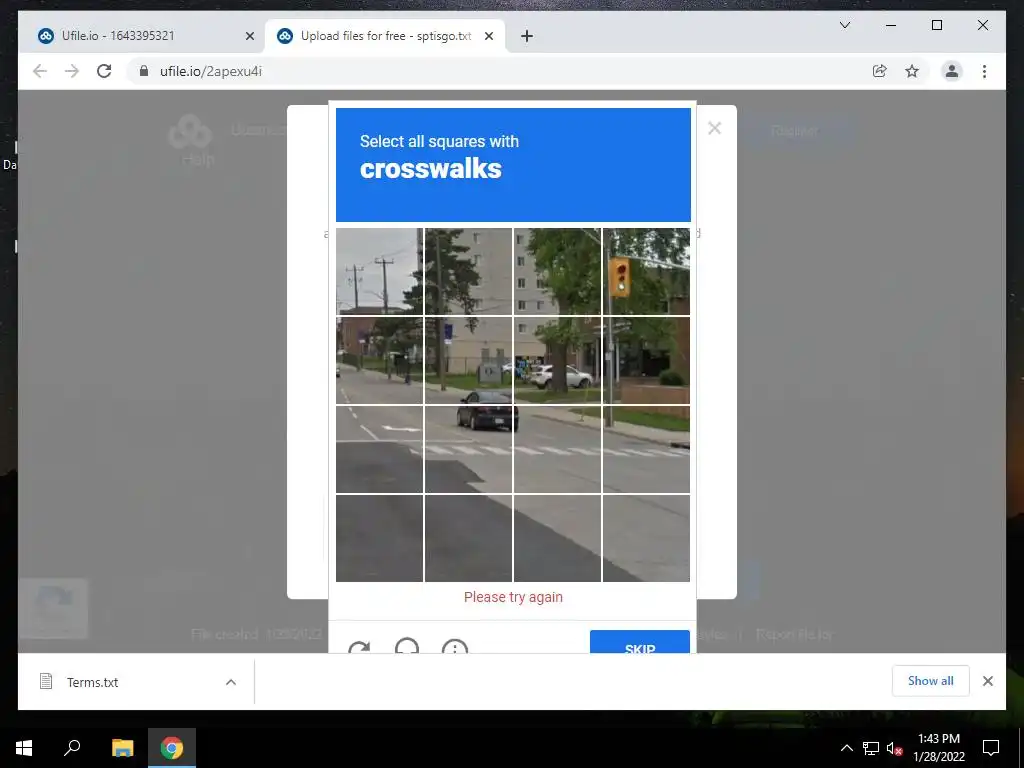Go forward to the next page
Image resolution: width=1024 pixels, height=768 pixels.
tap(72, 71)
